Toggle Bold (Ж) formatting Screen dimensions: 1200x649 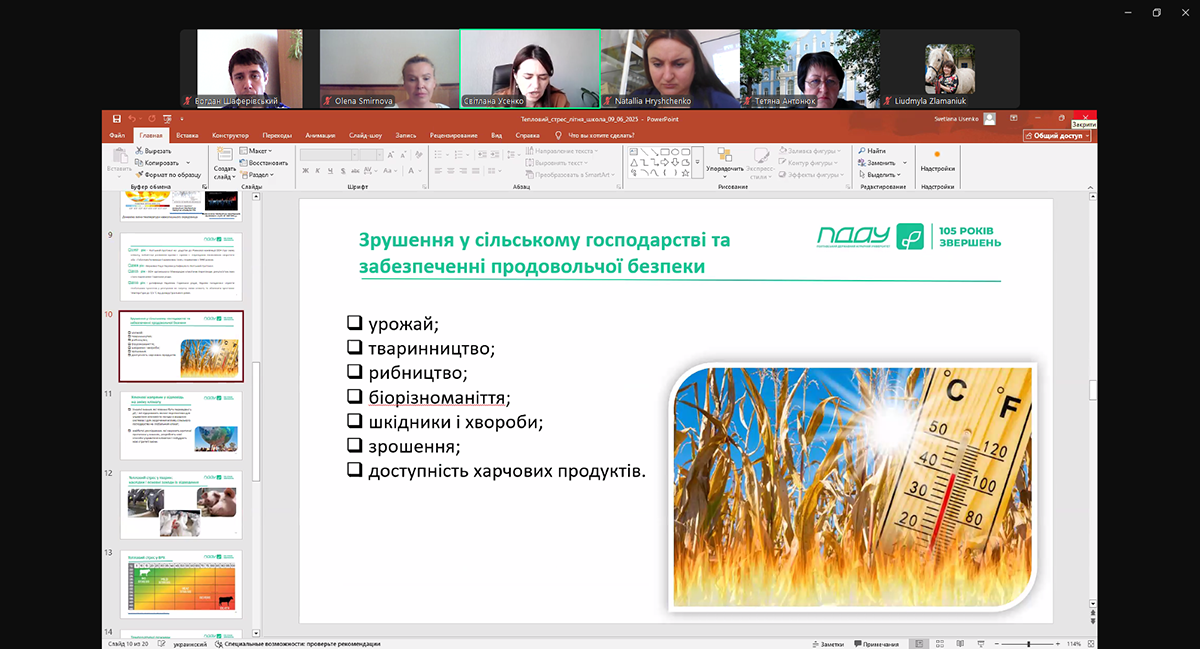pos(304,170)
